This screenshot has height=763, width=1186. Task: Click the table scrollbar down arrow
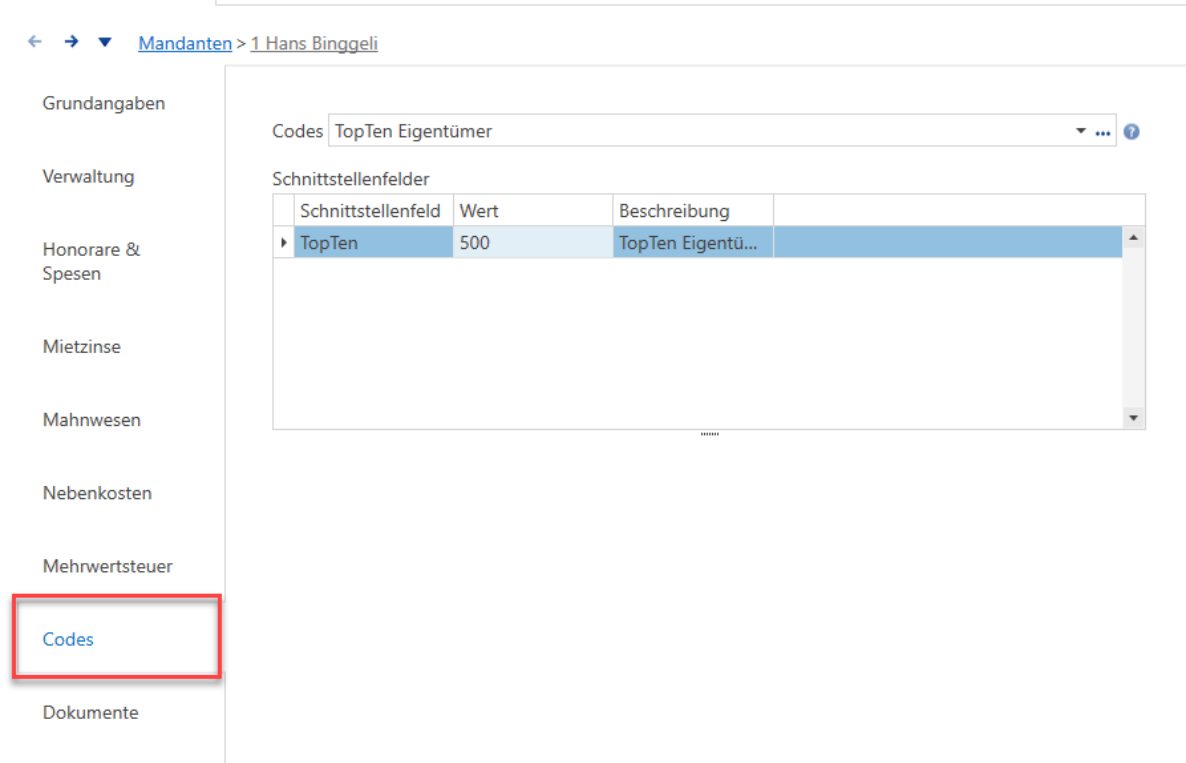pos(1133,417)
